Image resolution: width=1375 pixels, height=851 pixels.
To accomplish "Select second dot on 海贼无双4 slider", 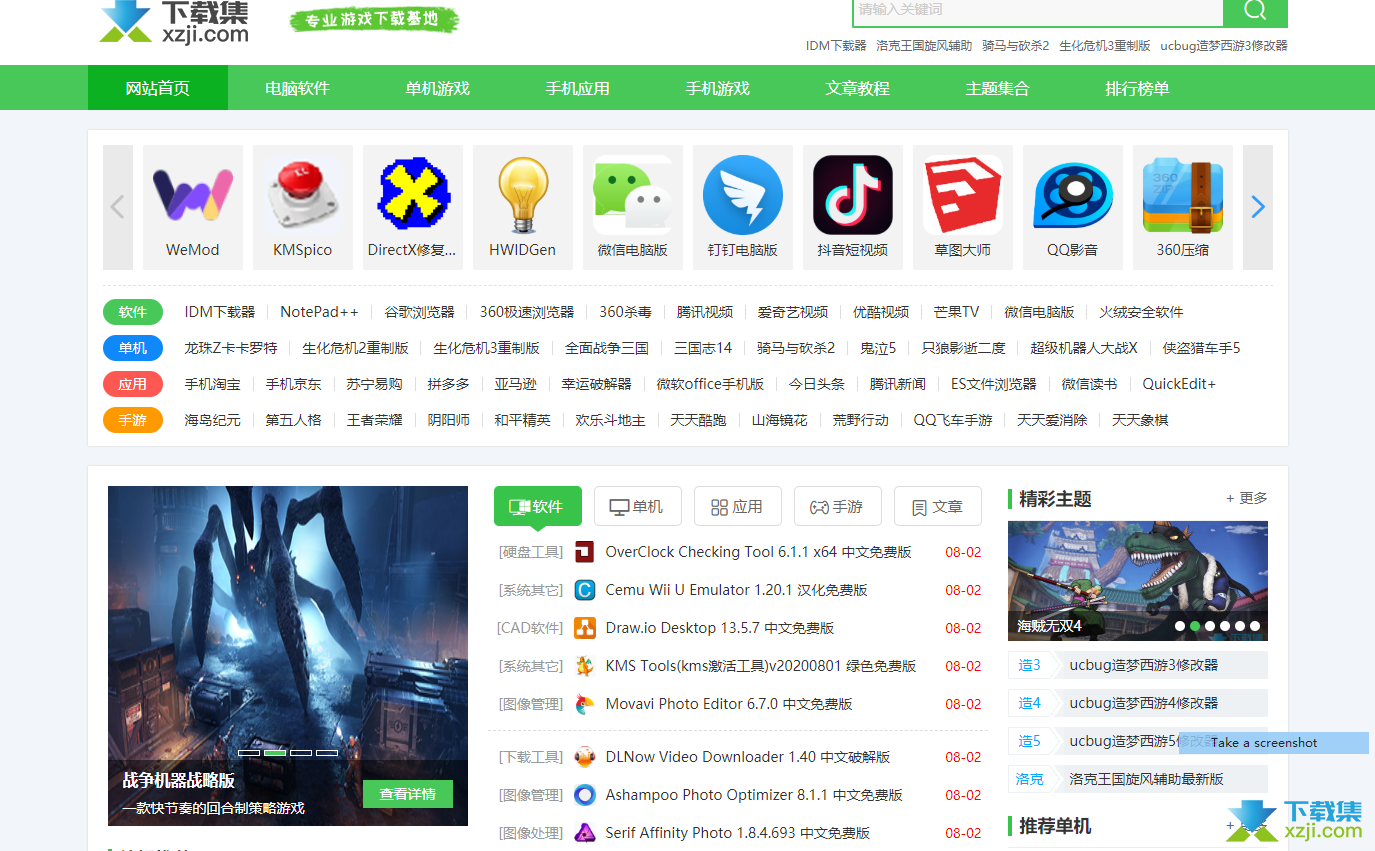I will point(1195,626).
